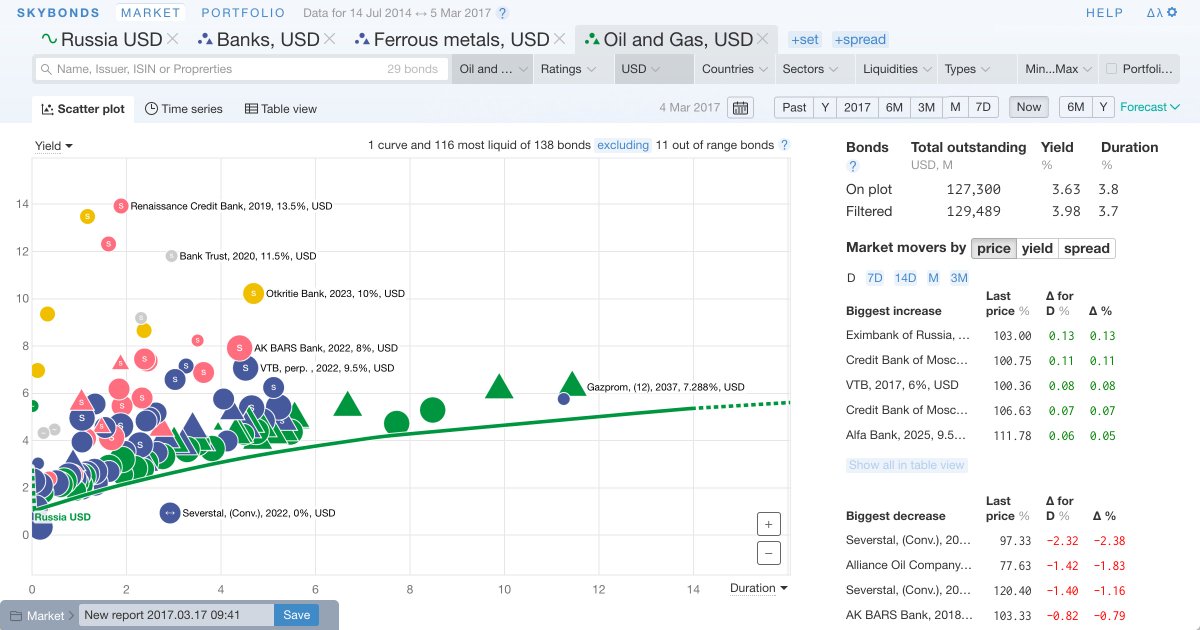The image size is (1200, 630).
Task: Go to the PORTFOLIO section
Action: pyautogui.click(x=243, y=13)
